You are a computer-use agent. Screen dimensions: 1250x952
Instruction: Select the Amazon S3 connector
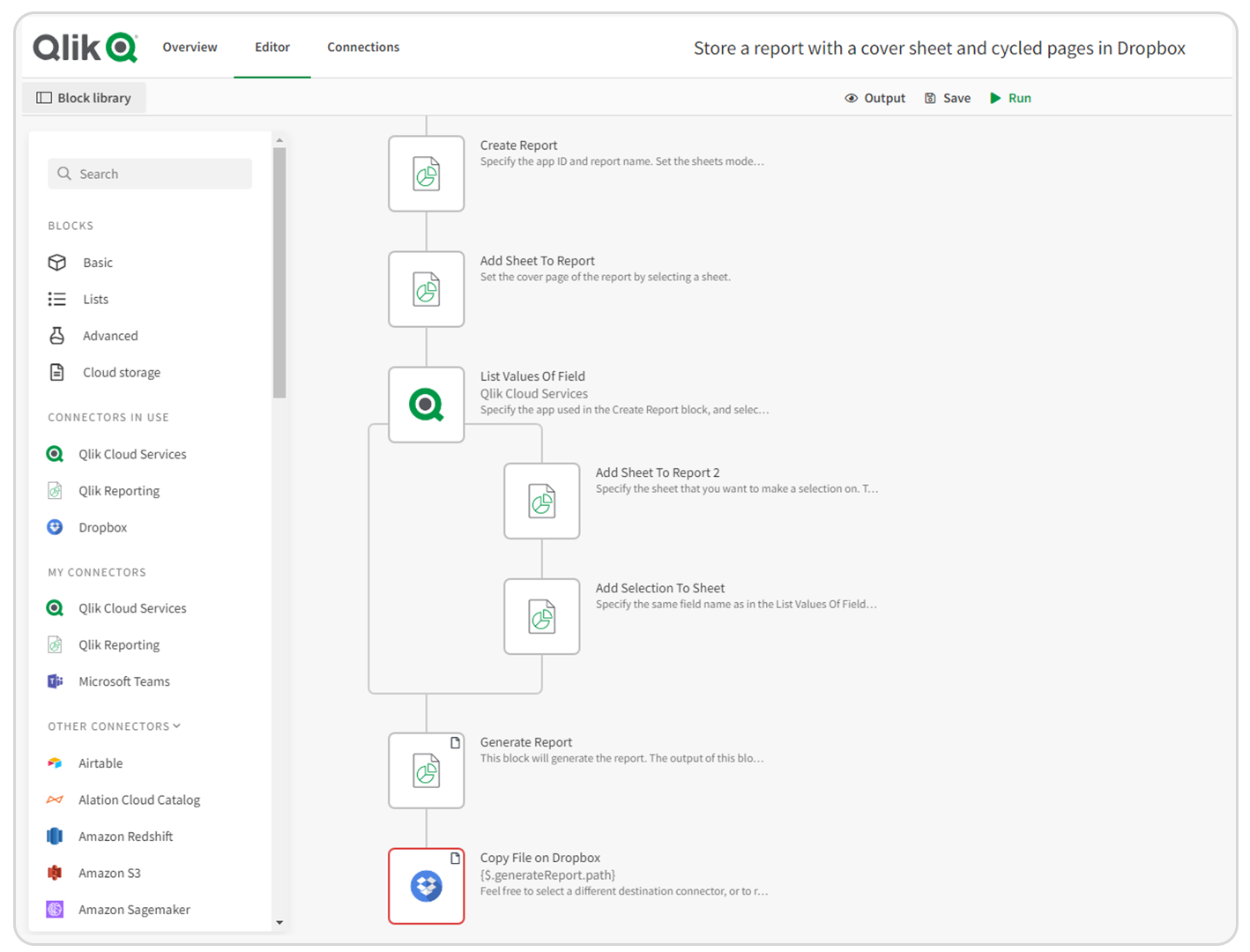click(x=93, y=874)
